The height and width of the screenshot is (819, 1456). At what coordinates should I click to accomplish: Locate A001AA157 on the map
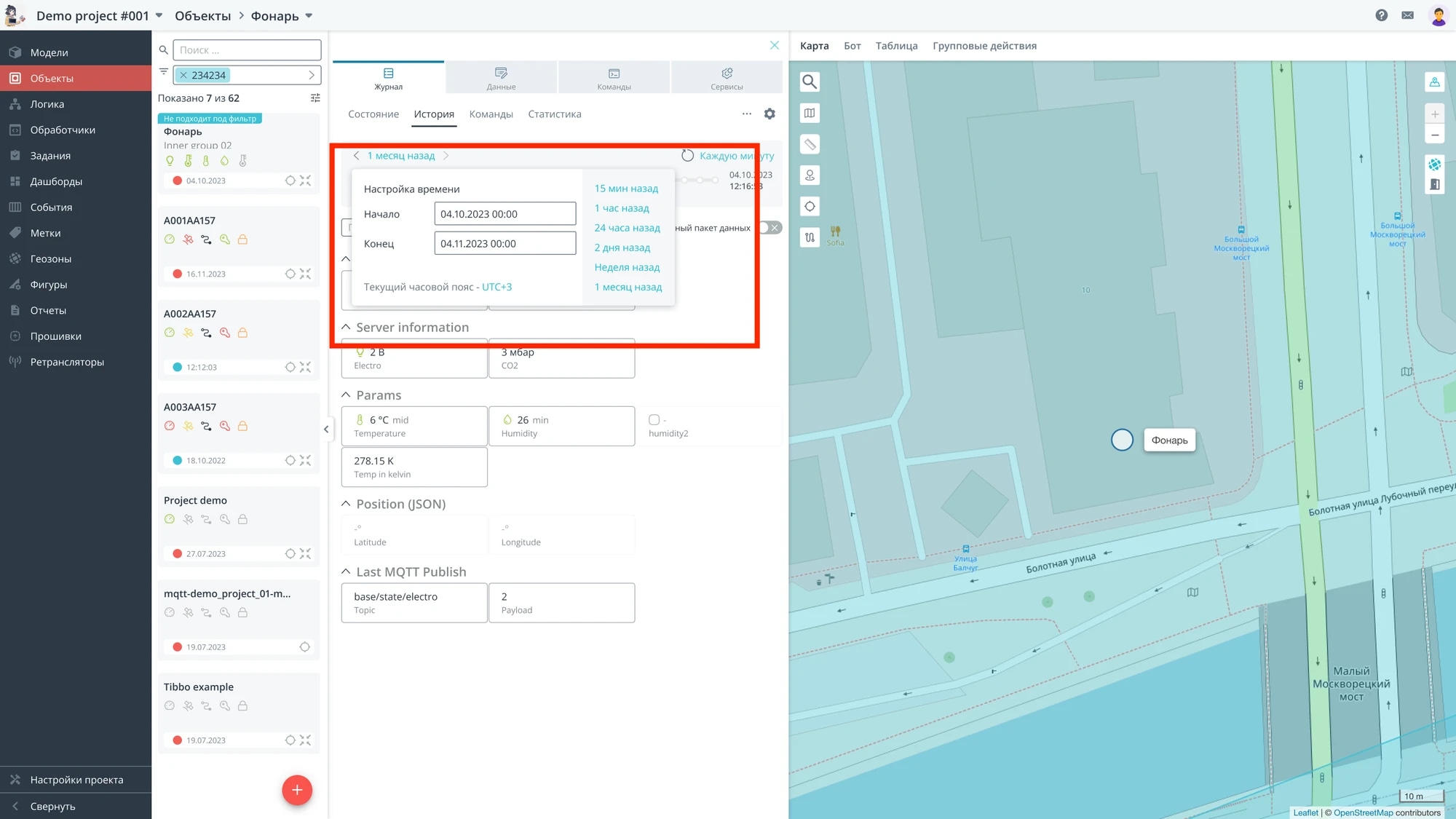(x=290, y=274)
